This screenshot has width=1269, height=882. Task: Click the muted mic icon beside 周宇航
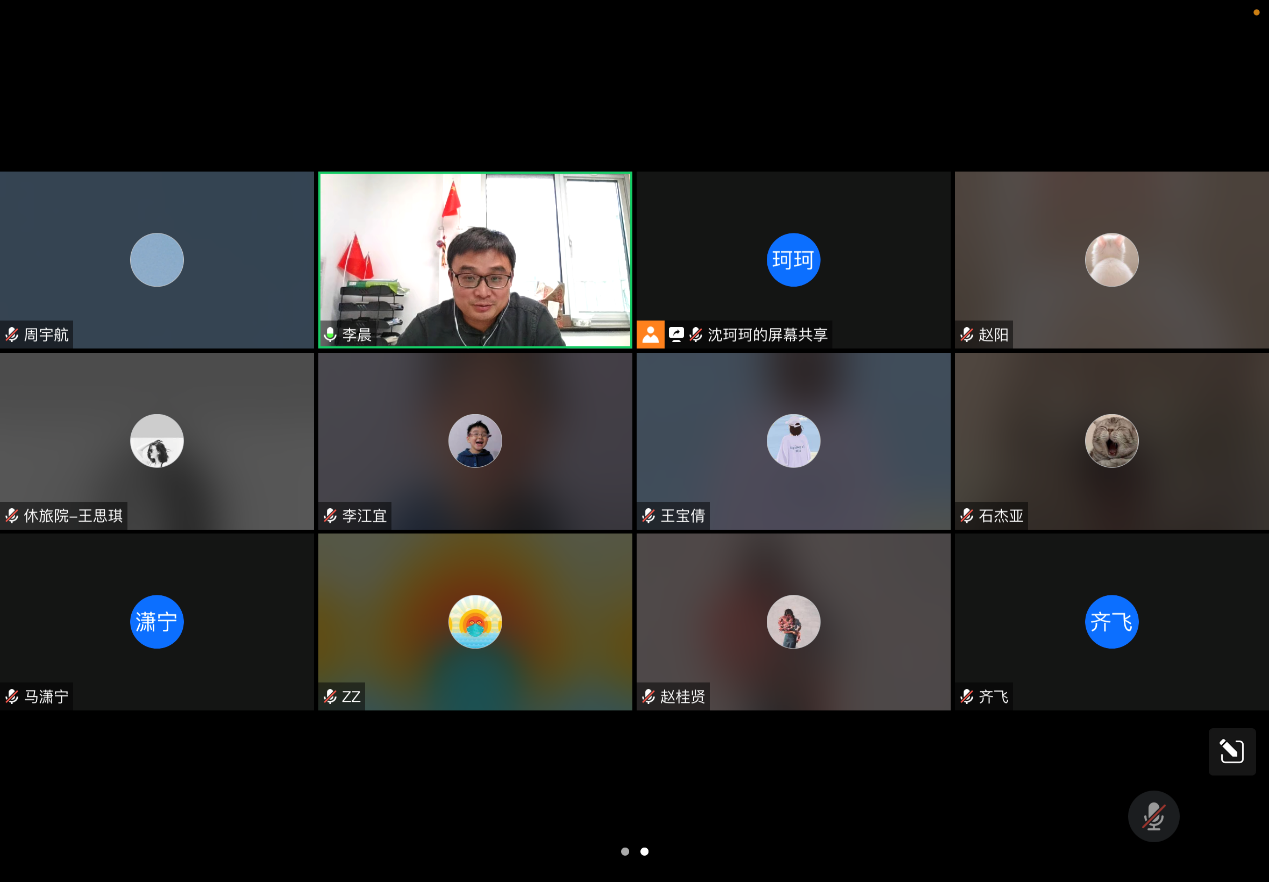pyautogui.click(x=12, y=335)
